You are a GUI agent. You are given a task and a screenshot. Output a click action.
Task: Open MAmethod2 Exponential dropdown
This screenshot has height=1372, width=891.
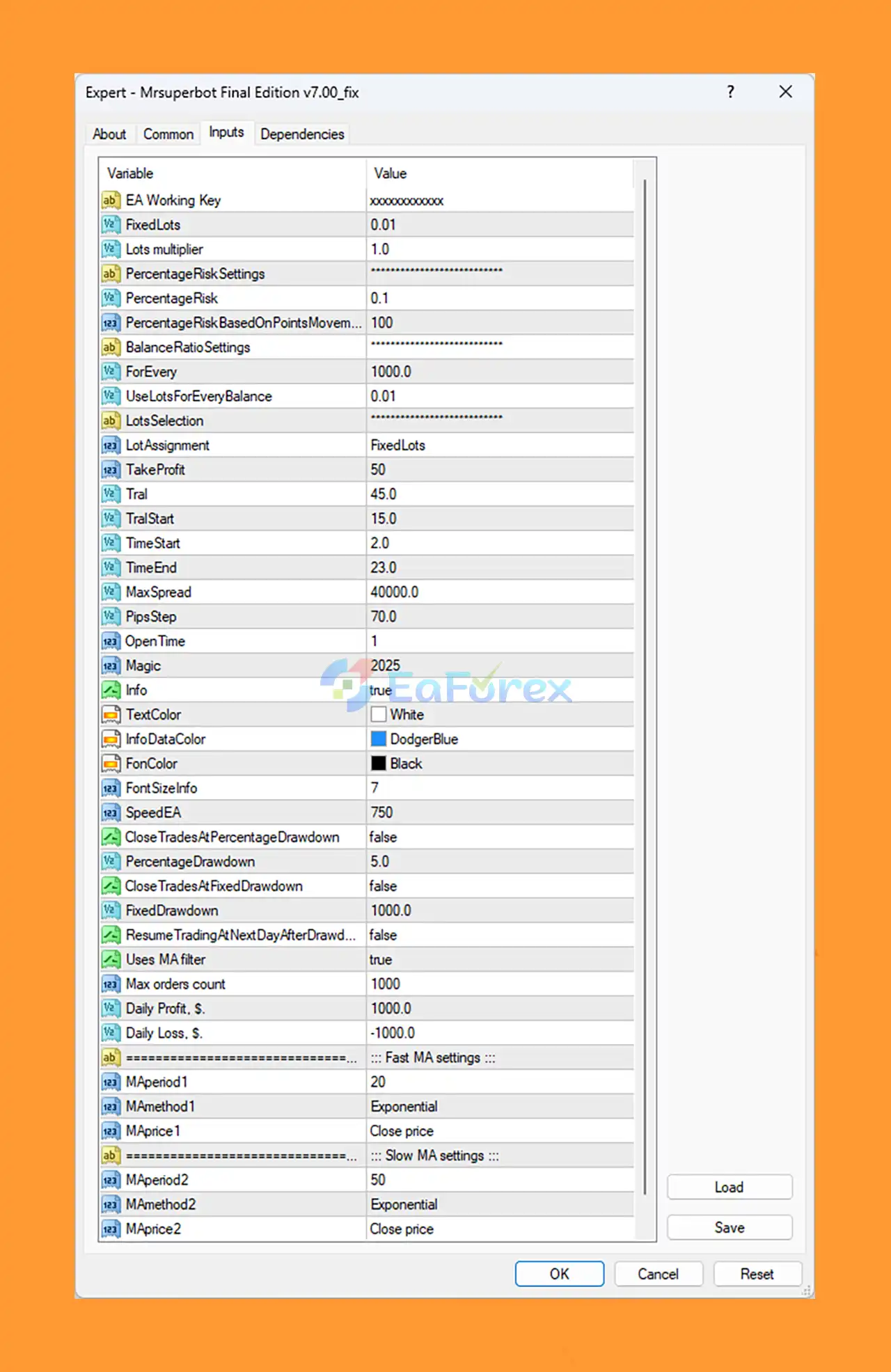(500, 1204)
